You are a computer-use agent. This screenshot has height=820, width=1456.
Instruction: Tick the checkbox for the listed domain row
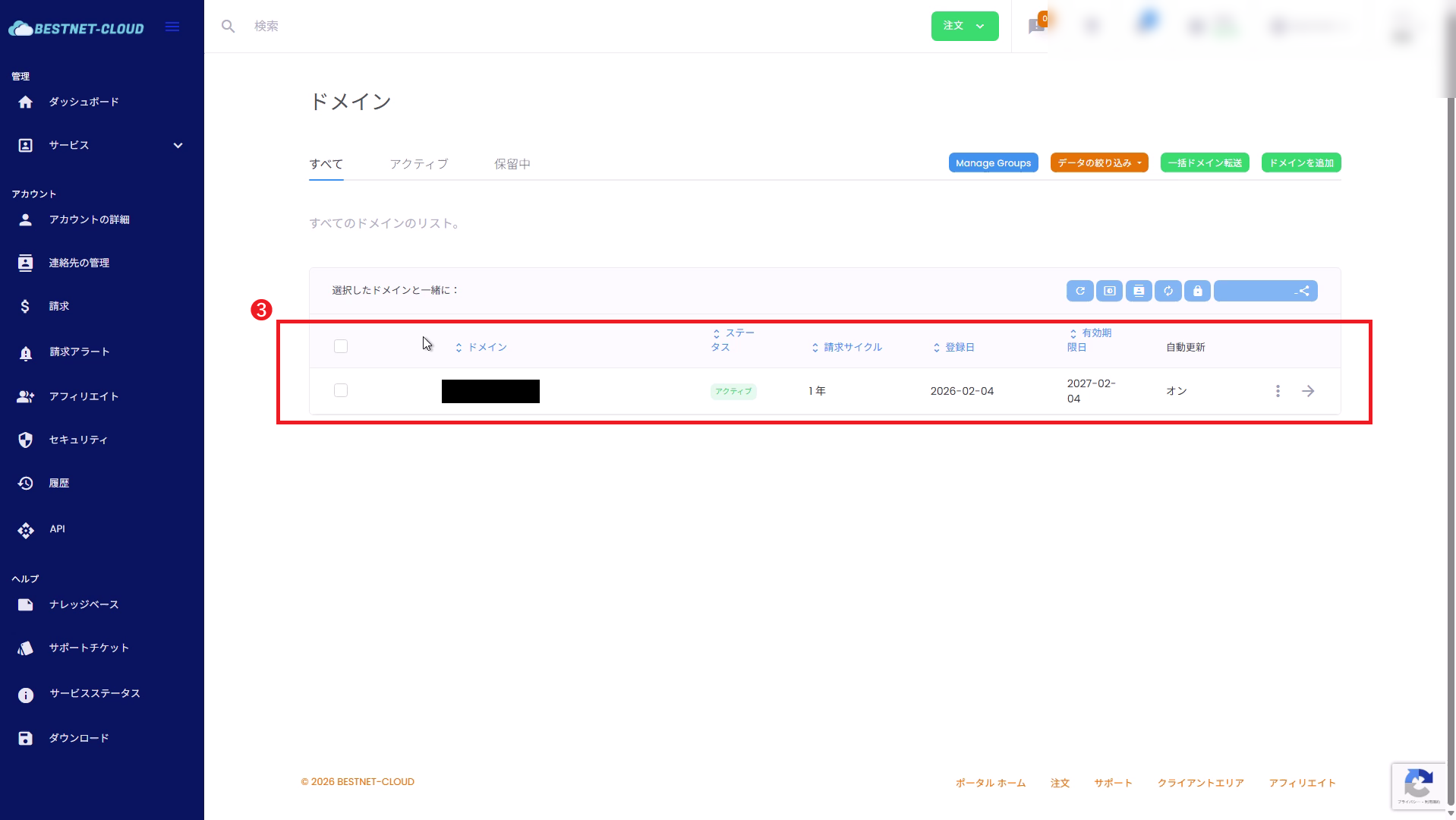[x=341, y=390]
